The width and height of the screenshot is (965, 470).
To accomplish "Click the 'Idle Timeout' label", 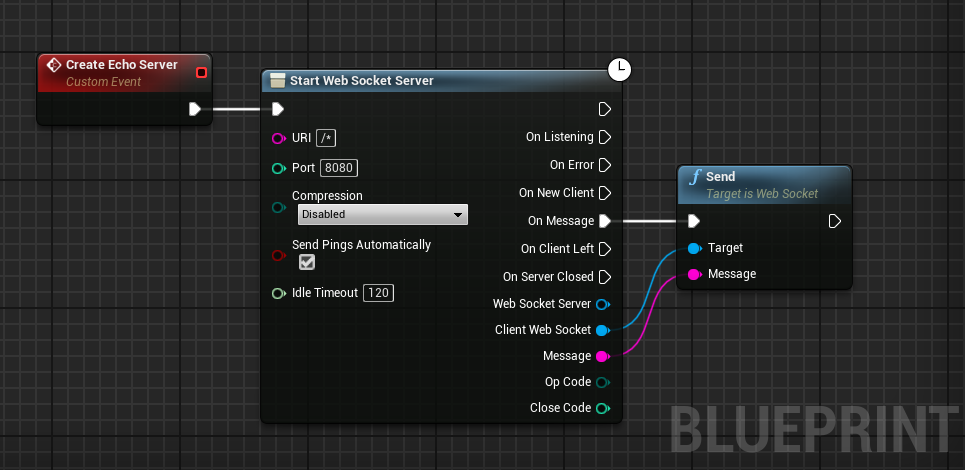I will coord(325,293).
